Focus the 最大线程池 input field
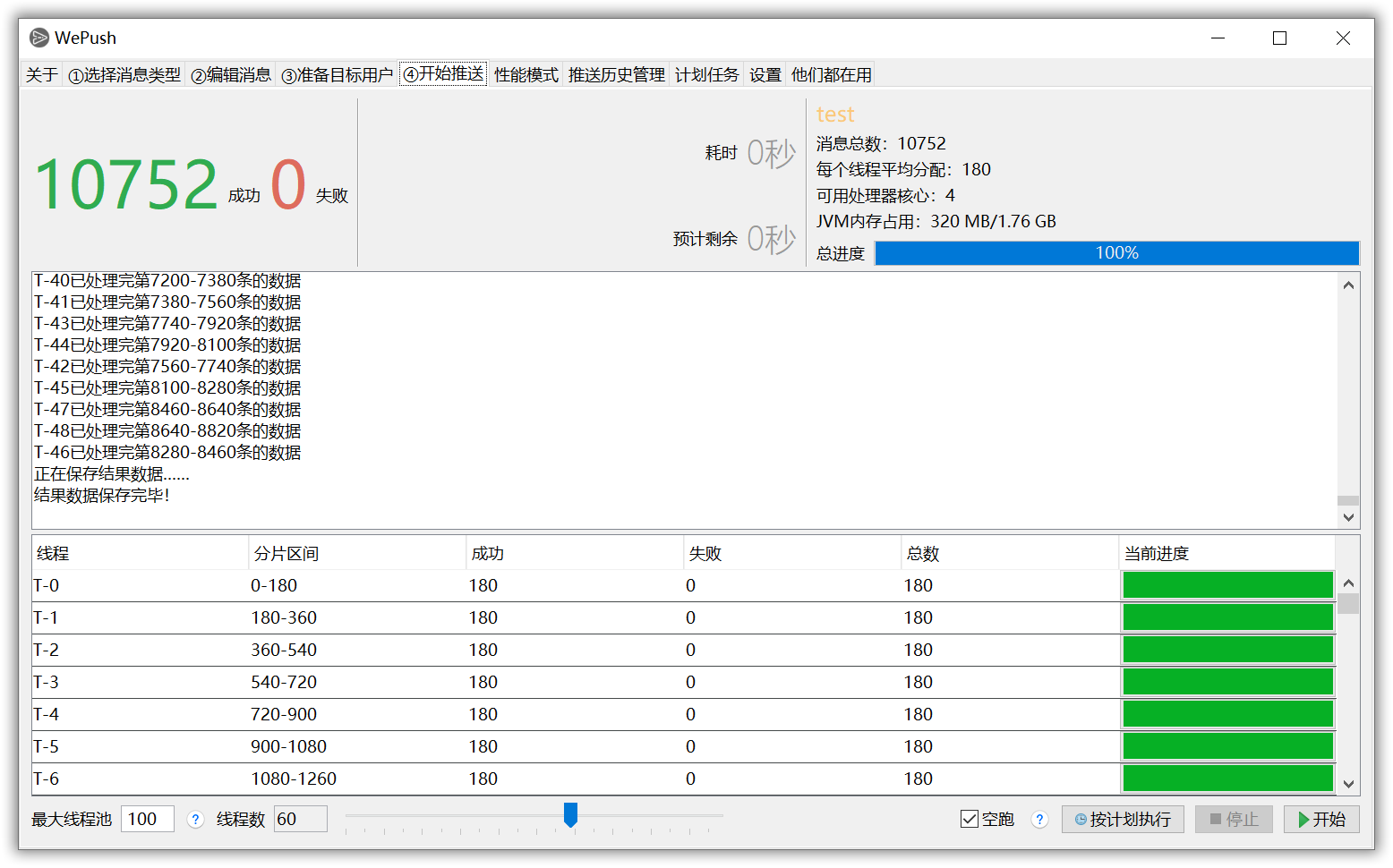 pyautogui.click(x=147, y=819)
